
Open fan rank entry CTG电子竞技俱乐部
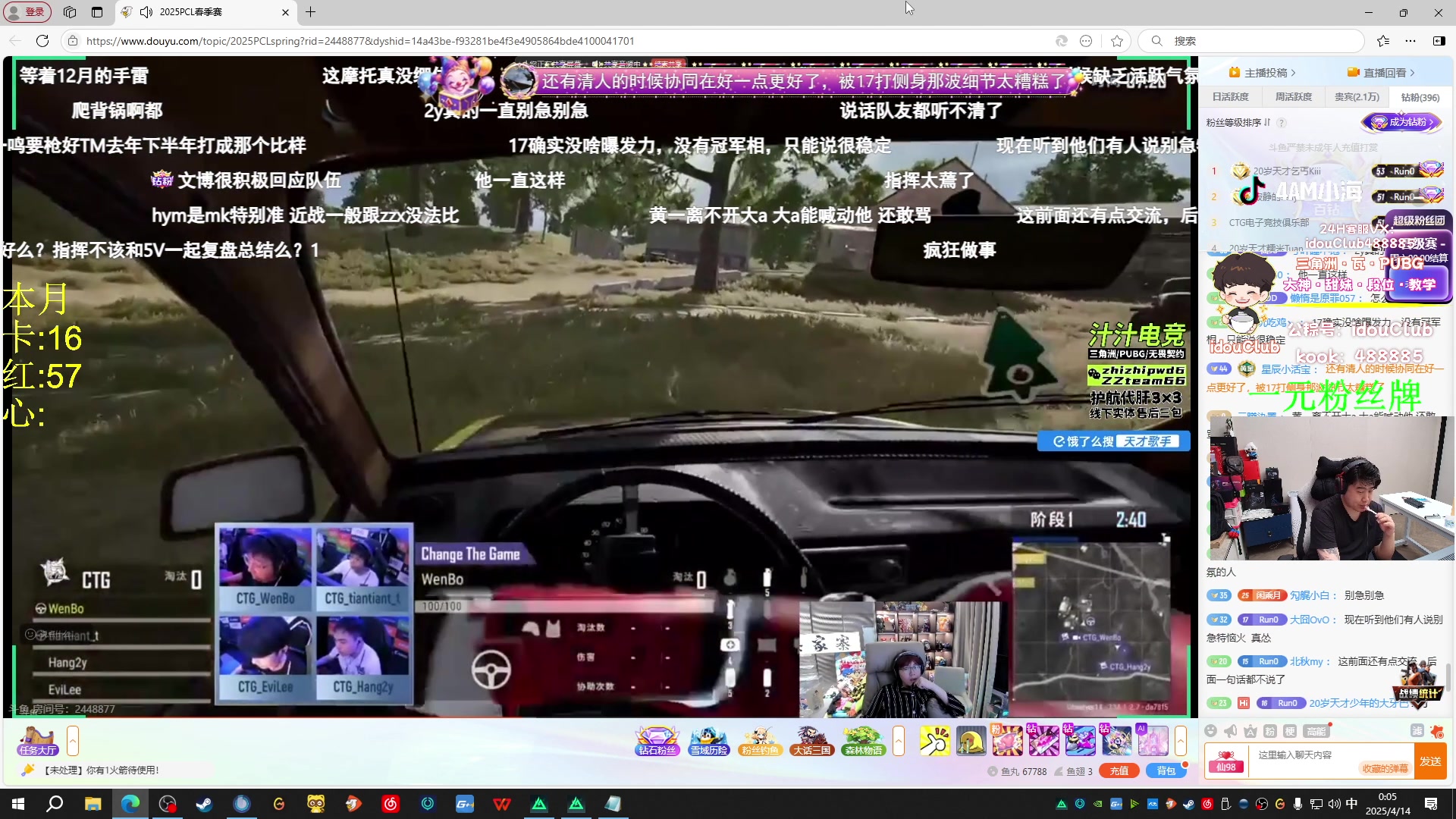[1269, 223]
